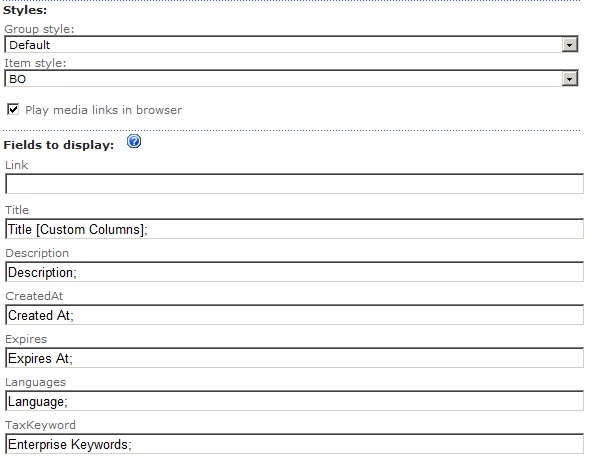Click the TaxKeyword field label

tap(40, 425)
